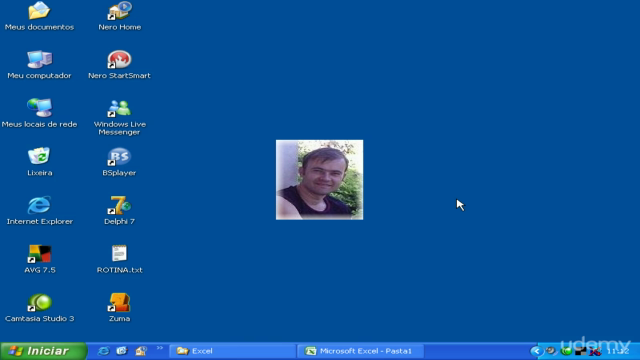Click the black and white square tray icon
This screenshot has height=360, width=640.
[x=580, y=351]
